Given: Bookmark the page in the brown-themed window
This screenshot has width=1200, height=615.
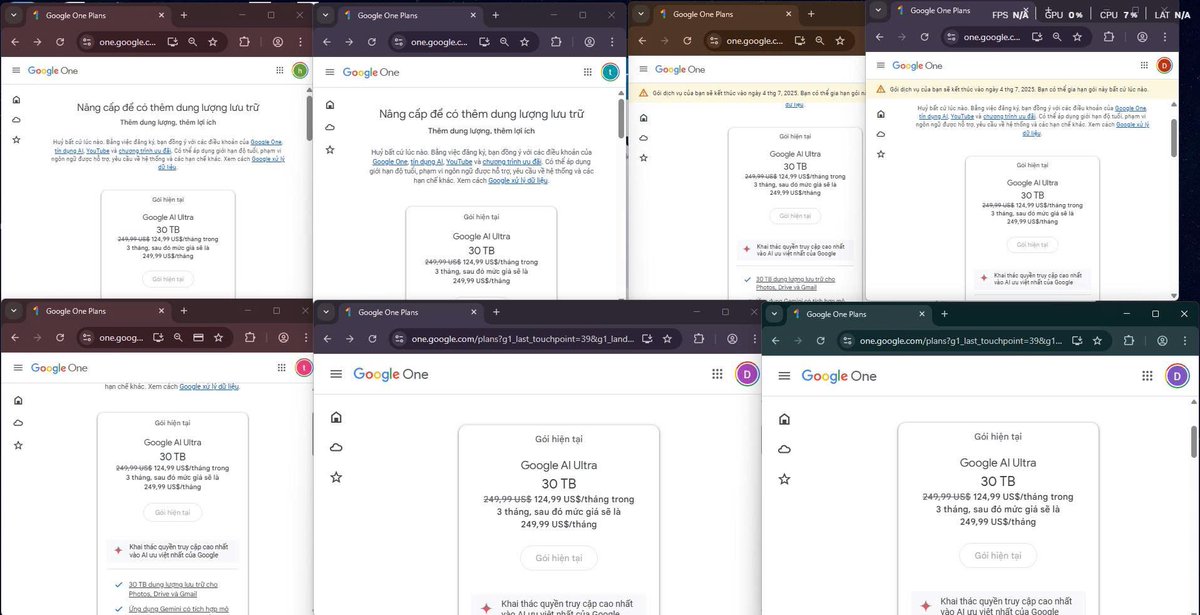Looking at the screenshot, I should [x=840, y=41].
